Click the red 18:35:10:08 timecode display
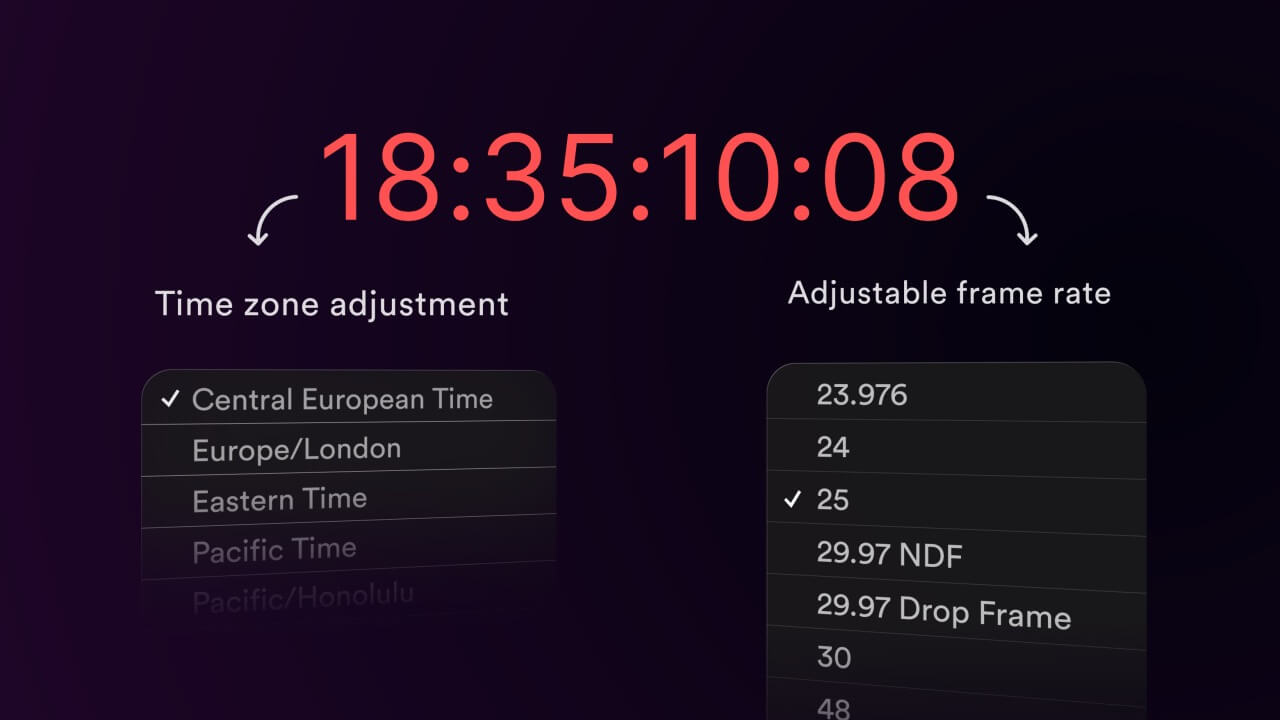 639,178
